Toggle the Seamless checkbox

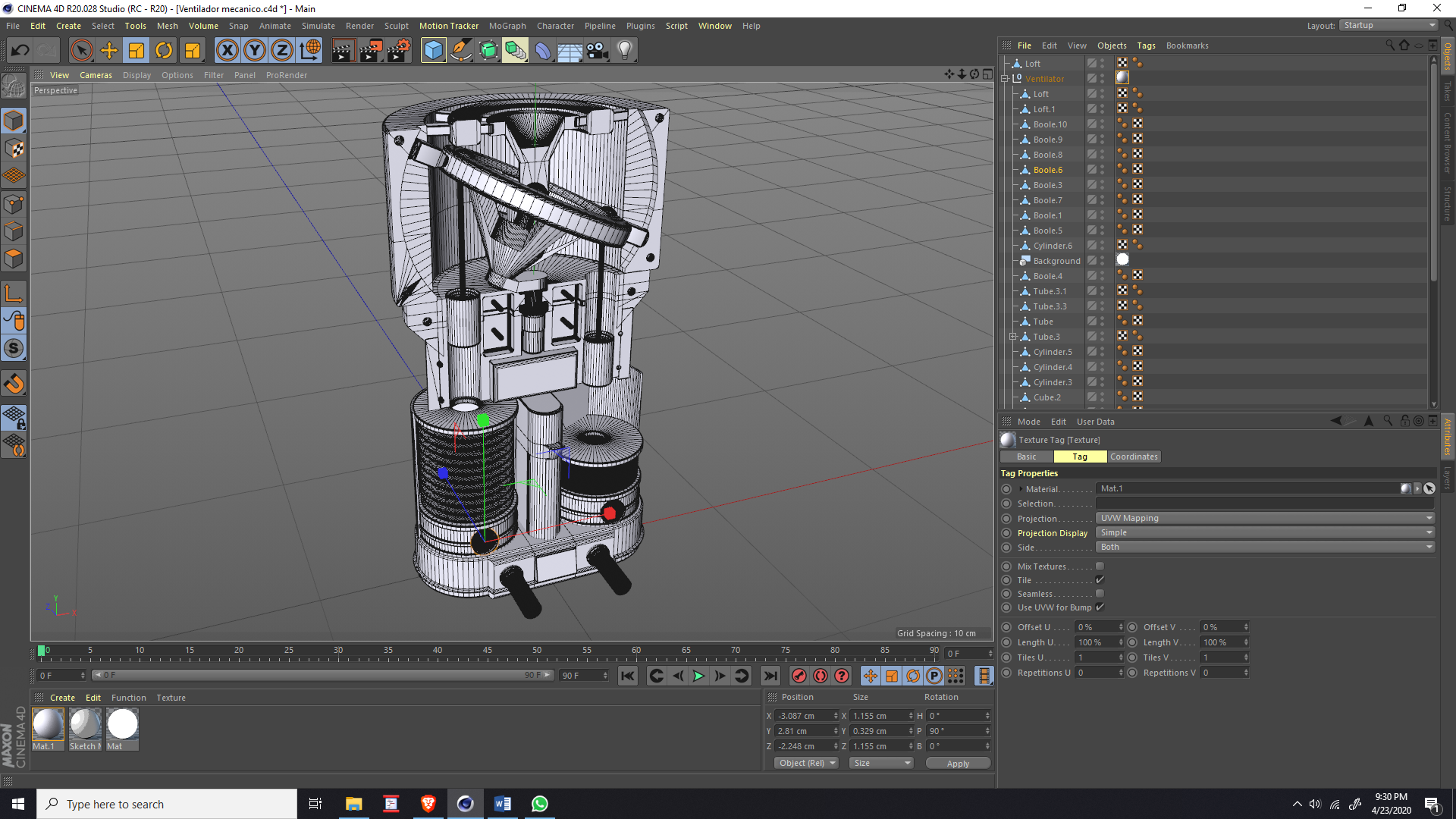(1100, 594)
